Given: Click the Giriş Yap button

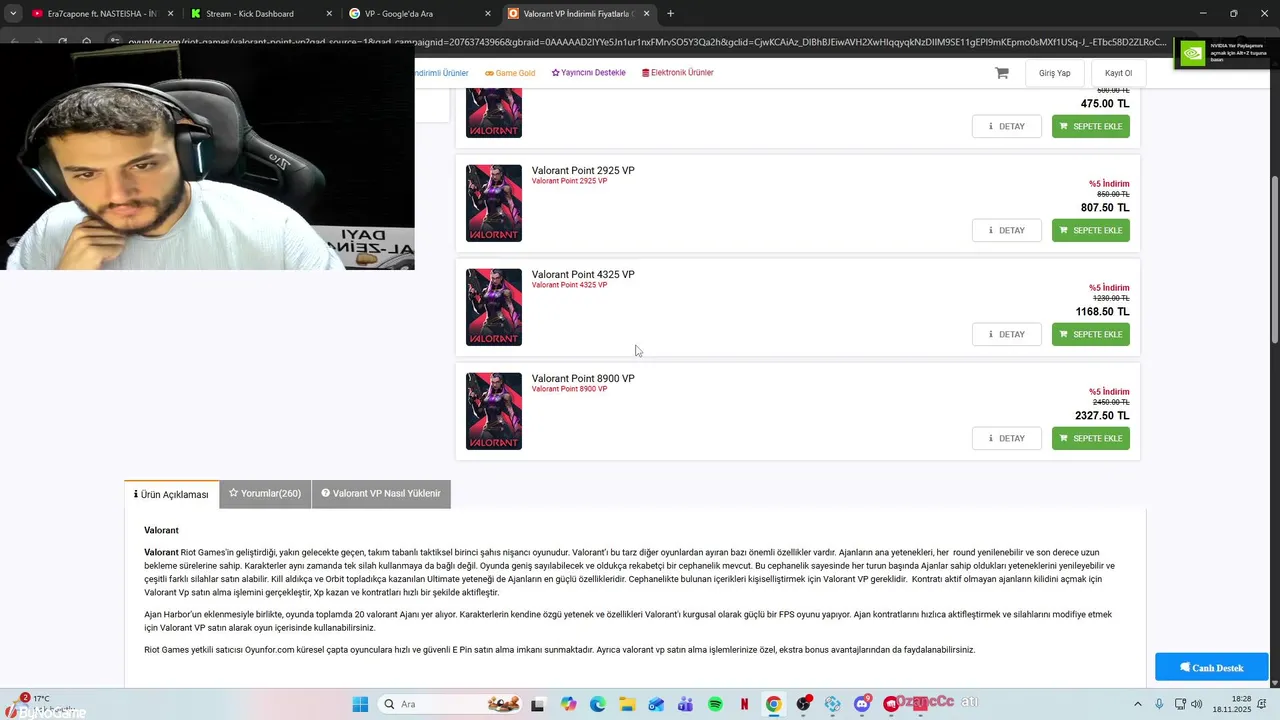Looking at the screenshot, I should pos(1055,73).
